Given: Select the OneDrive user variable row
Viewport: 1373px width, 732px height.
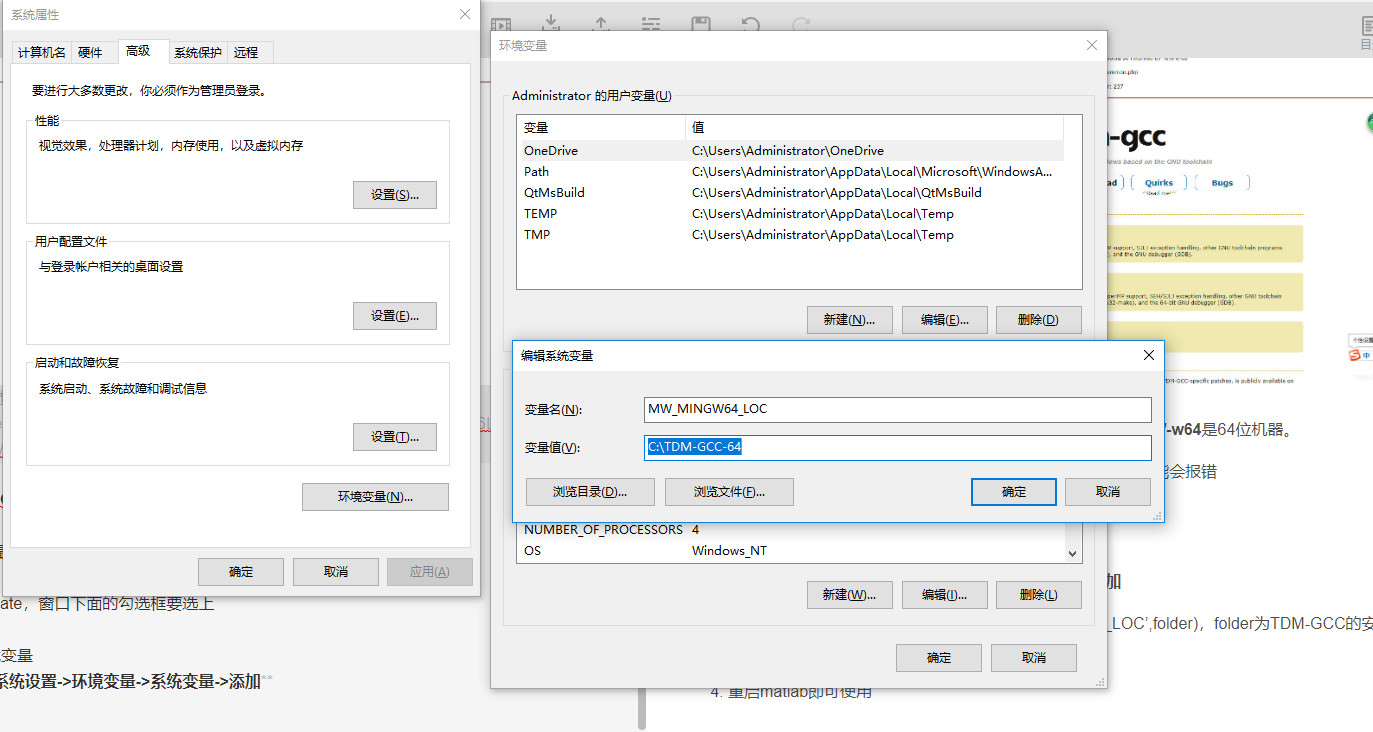Looking at the screenshot, I should point(790,151).
